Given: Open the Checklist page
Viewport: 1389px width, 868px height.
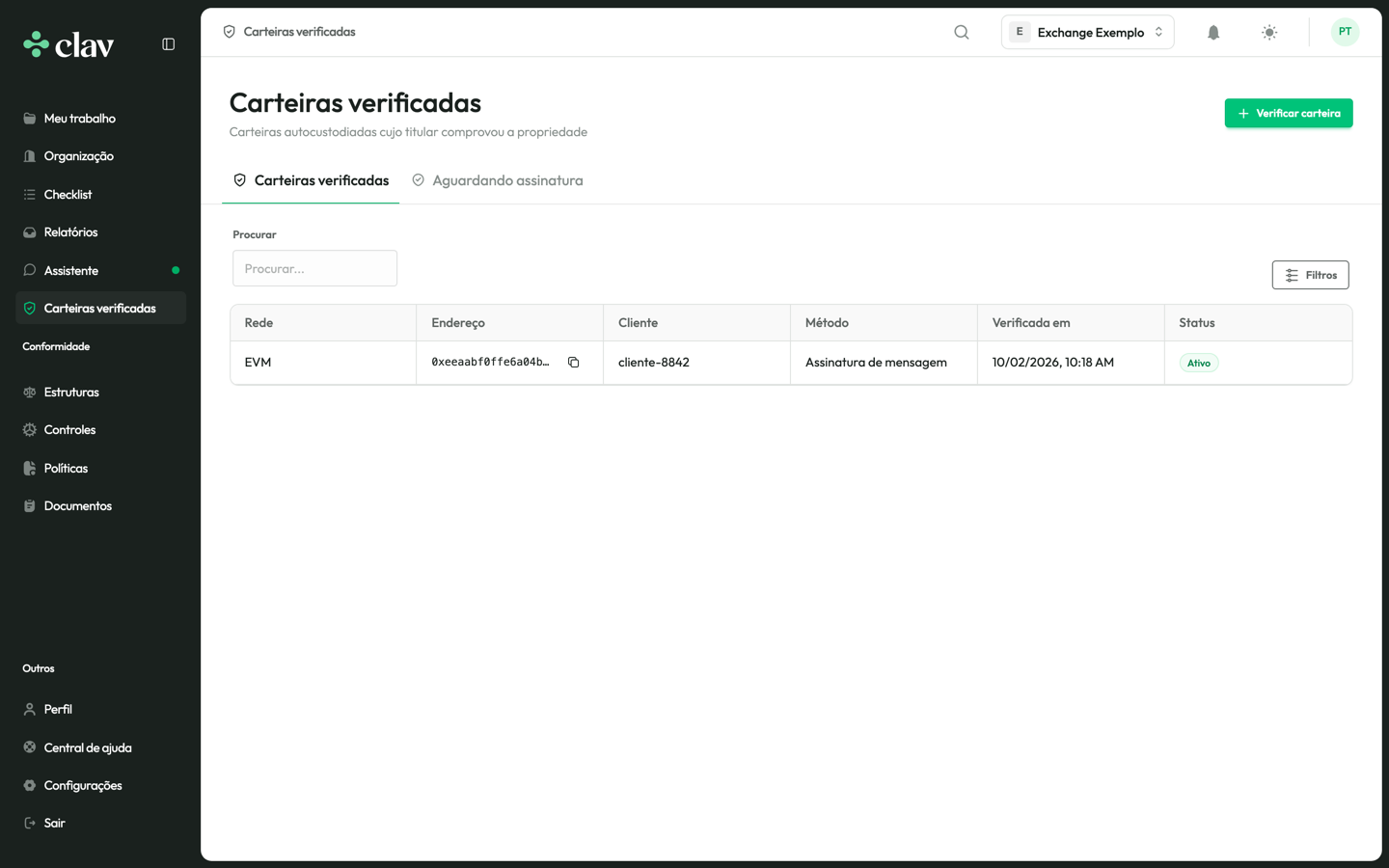Looking at the screenshot, I should [100, 195].
